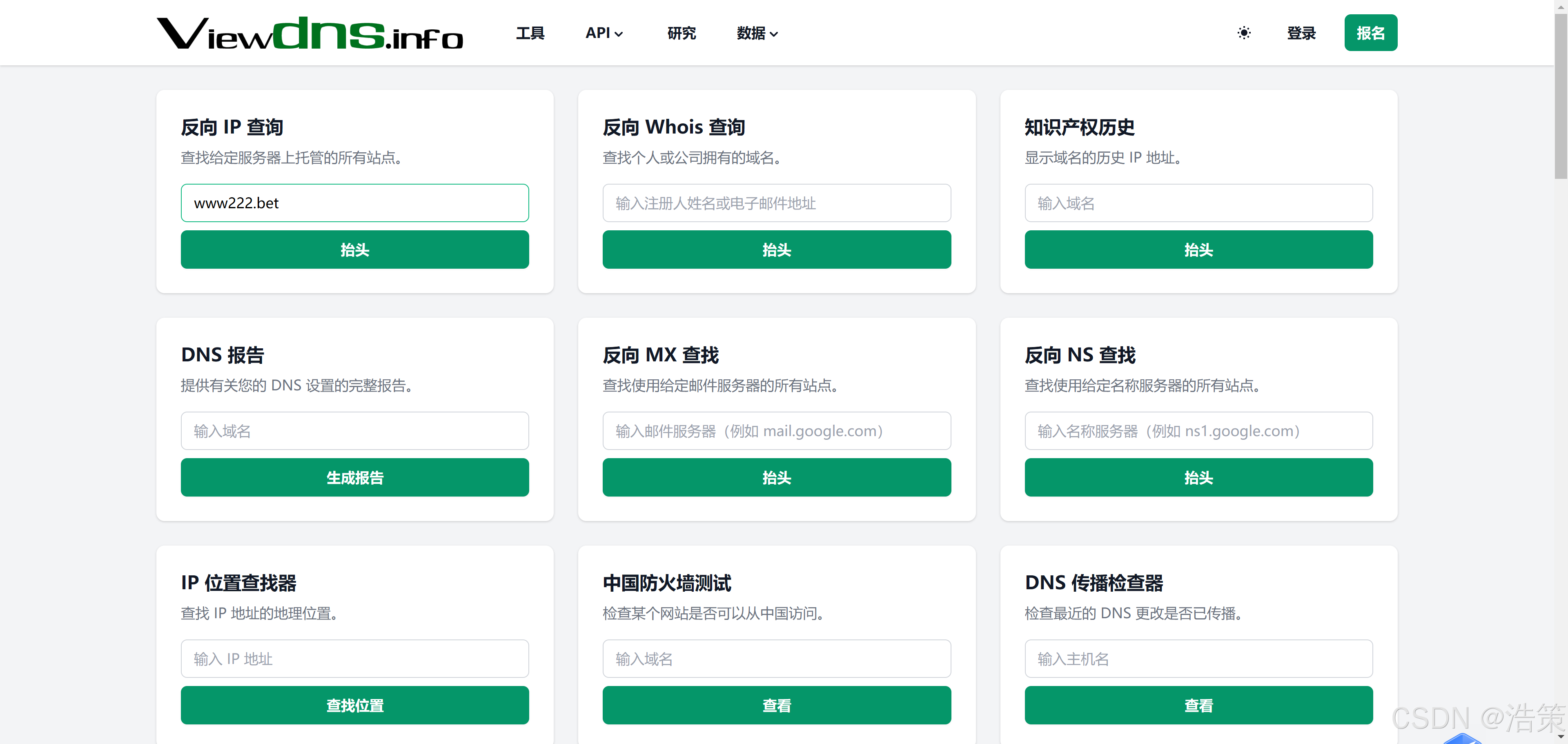The image size is (1568, 744).
Task: Click the DNS 报告 heading text
Action: point(223,354)
